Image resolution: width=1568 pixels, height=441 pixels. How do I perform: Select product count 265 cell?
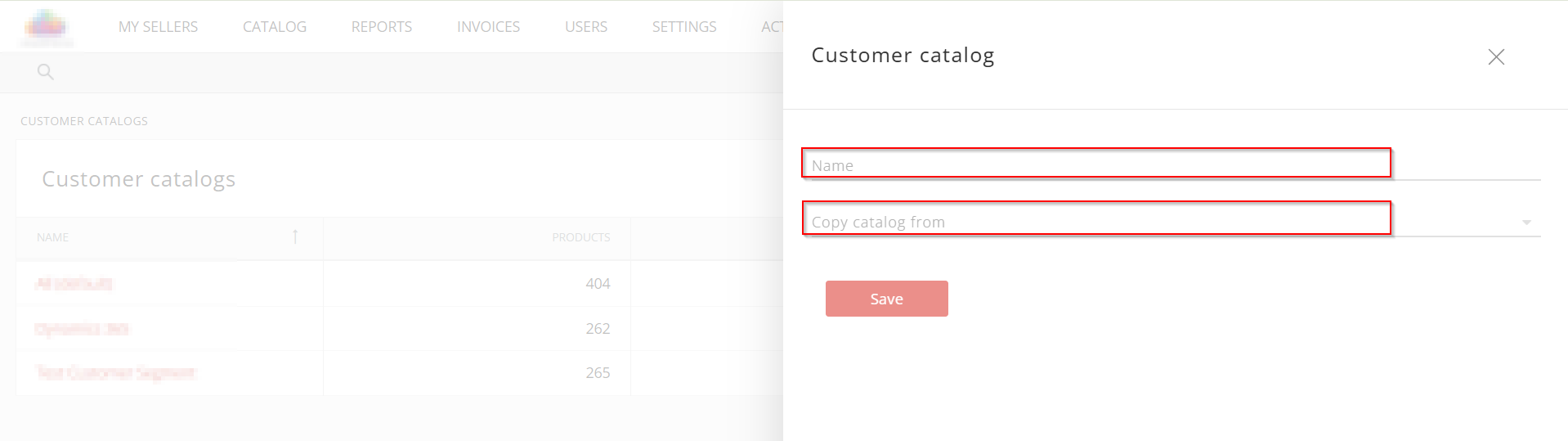(598, 373)
